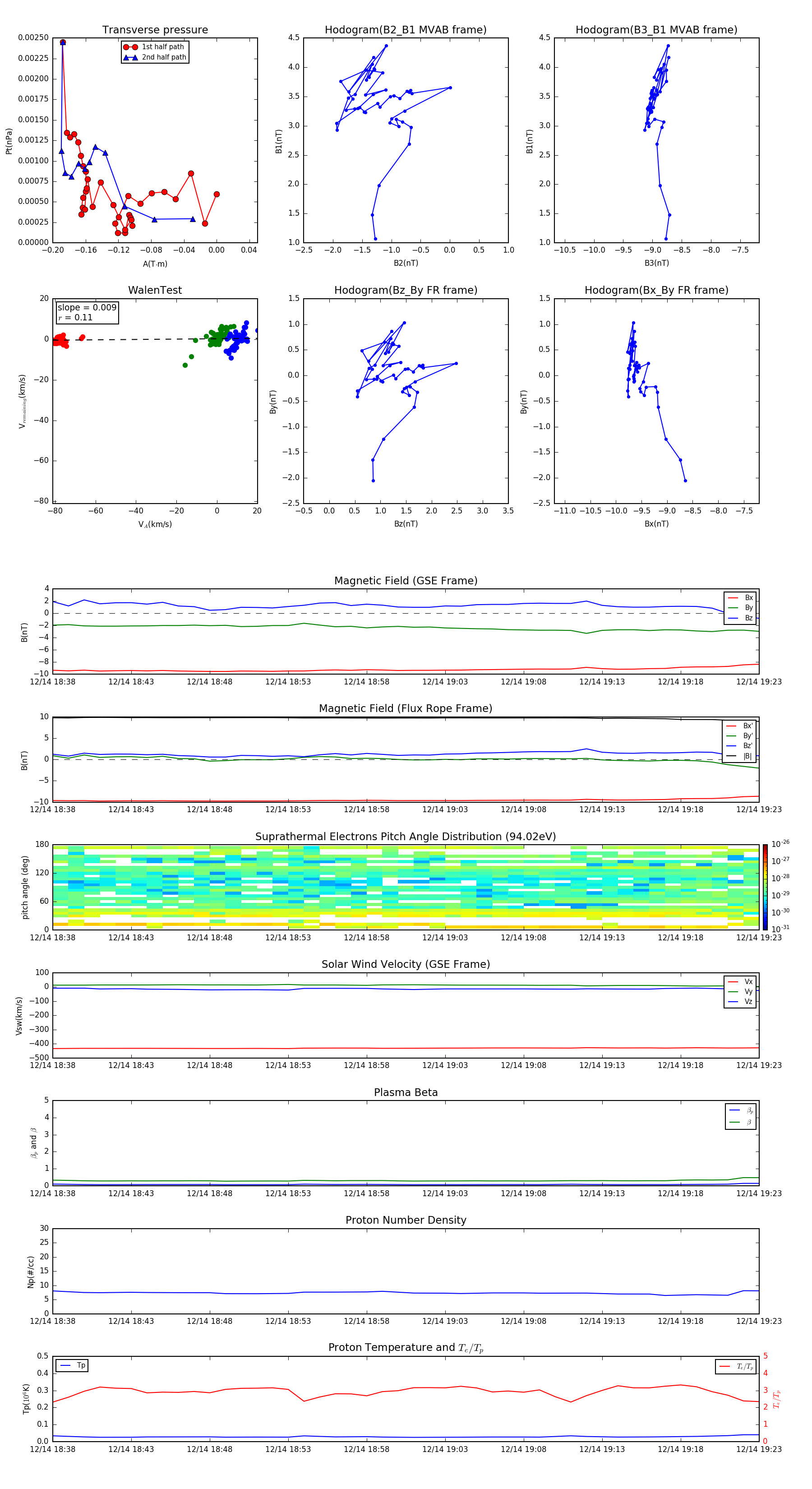This screenshot has width=812, height=1489.
Task: Click the 'A(T·m)' axis label
Action: (155, 264)
